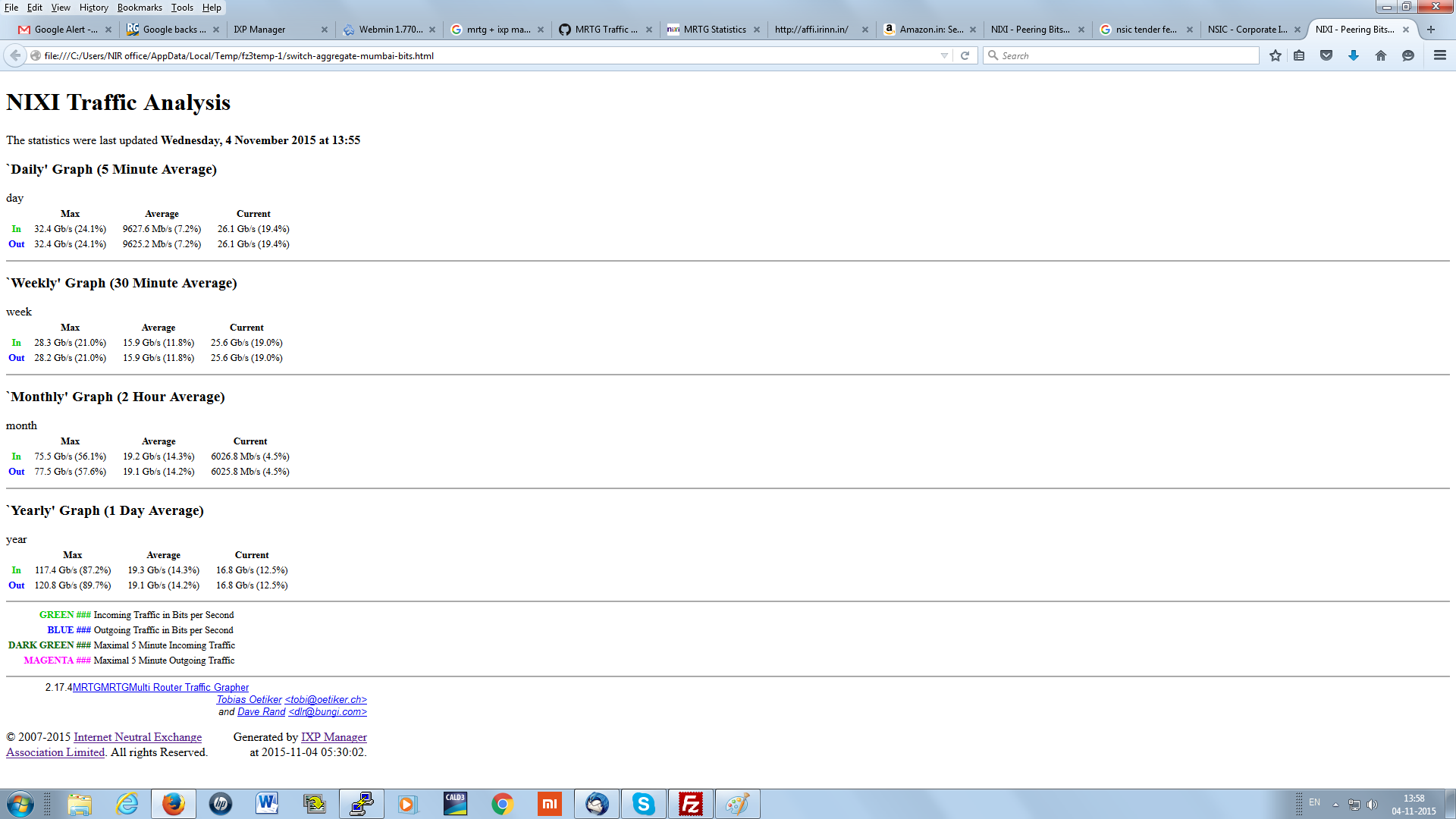Open URL history dropdown arrow in address bar
The height and width of the screenshot is (819, 1456).
pos(944,55)
